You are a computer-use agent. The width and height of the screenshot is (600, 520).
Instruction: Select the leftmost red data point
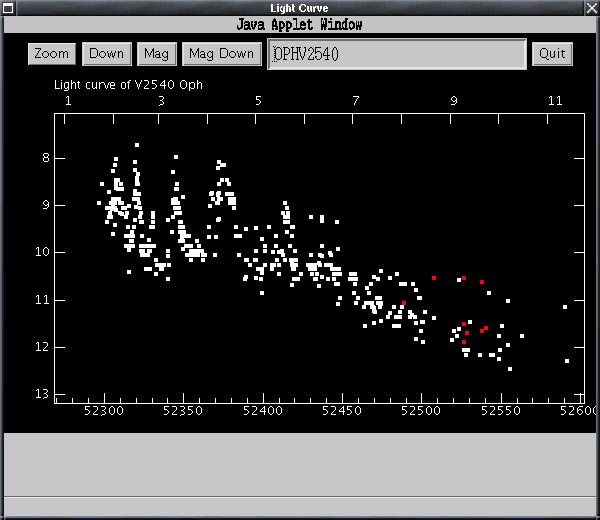tap(404, 303)
